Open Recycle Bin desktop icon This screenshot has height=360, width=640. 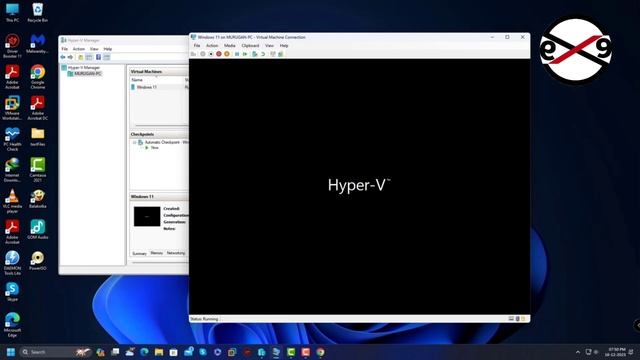pyautogui.click(x=38, y=12)
